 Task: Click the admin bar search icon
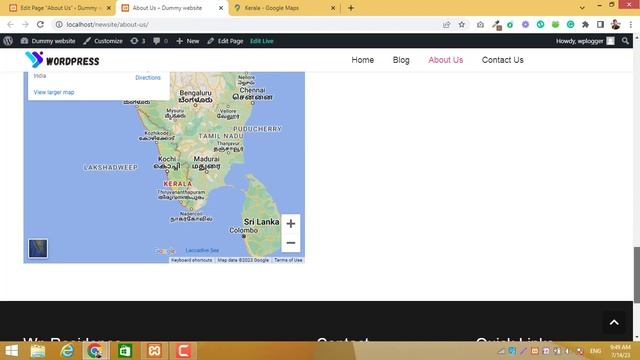[625, 41]
